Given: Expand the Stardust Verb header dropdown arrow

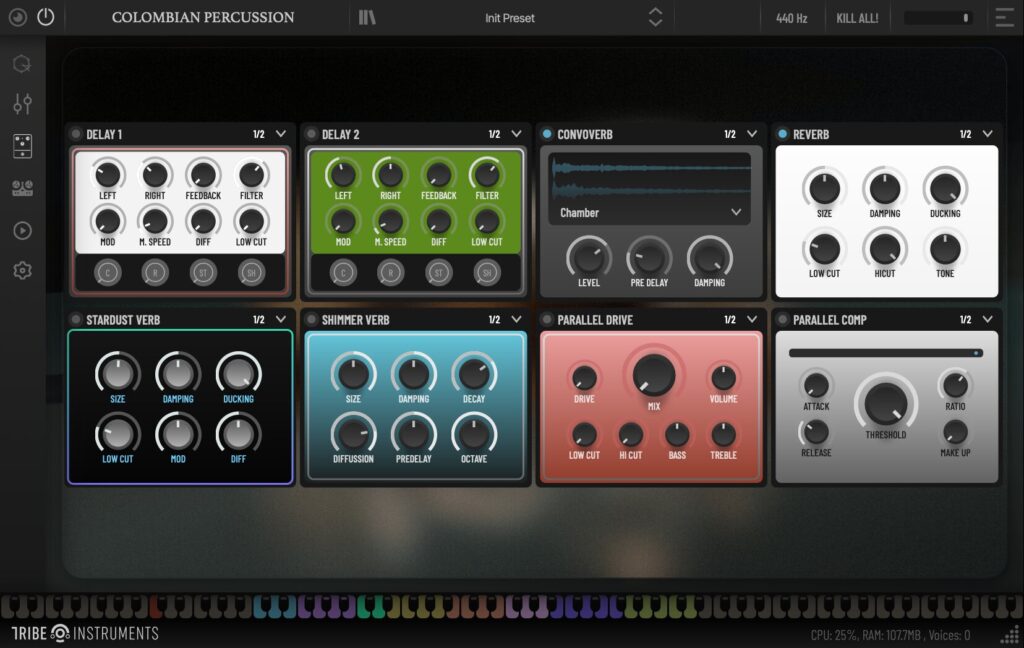Looking at the screenshot, I should [281, 319].
